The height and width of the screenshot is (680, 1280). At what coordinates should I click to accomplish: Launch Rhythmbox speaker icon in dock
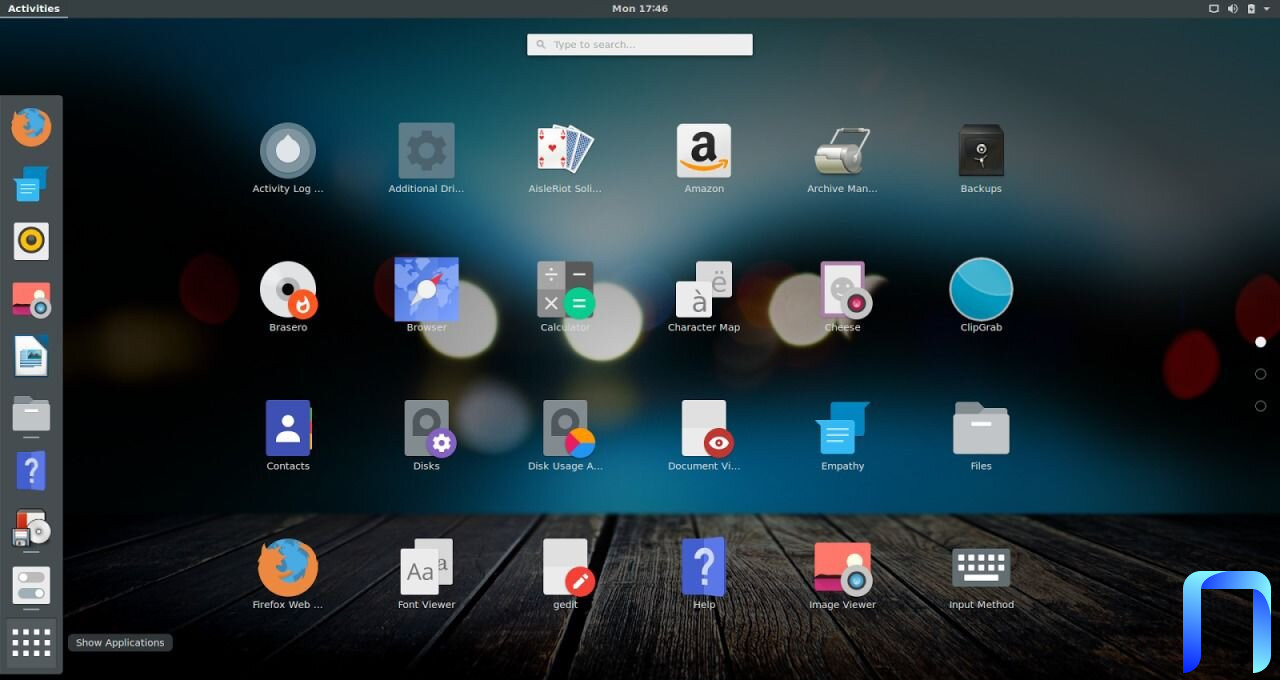[x=31, y=241]
